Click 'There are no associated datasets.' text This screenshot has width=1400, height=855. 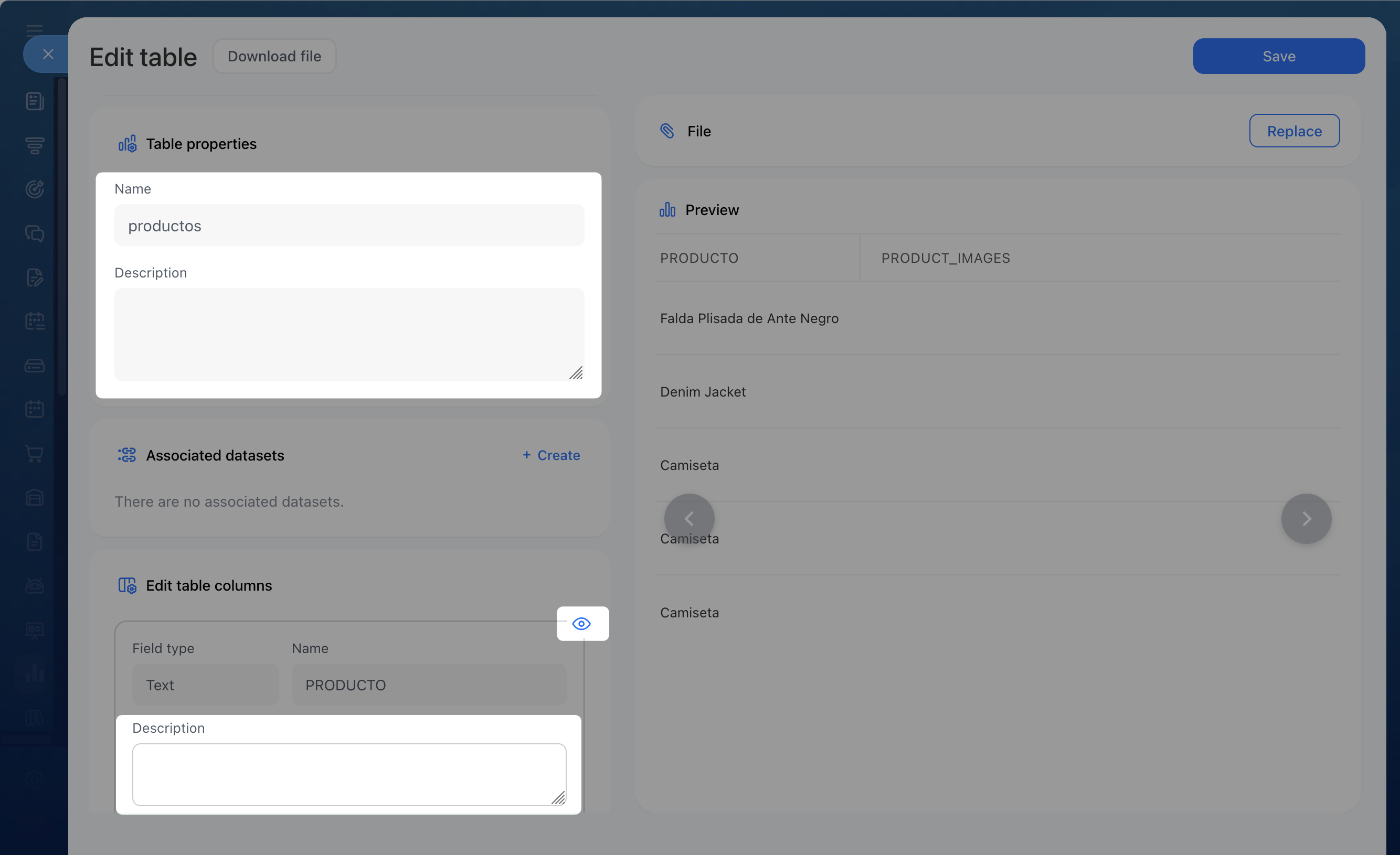(229, 501)
